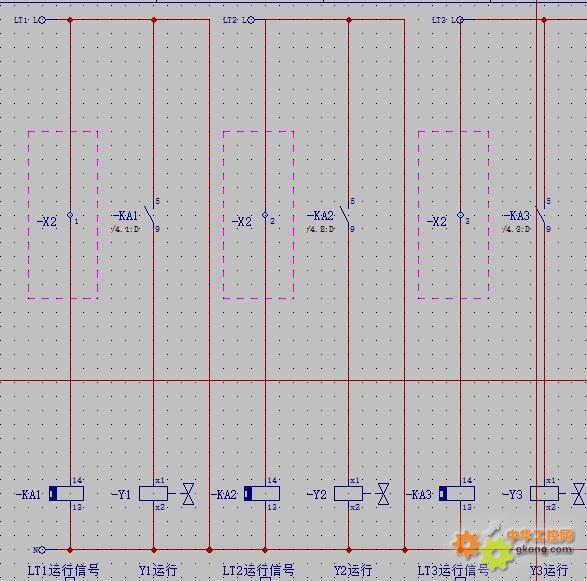Select the KA1 relay coil symbol
This screenshot has height=581, width=587.
(x=66, y=493)
